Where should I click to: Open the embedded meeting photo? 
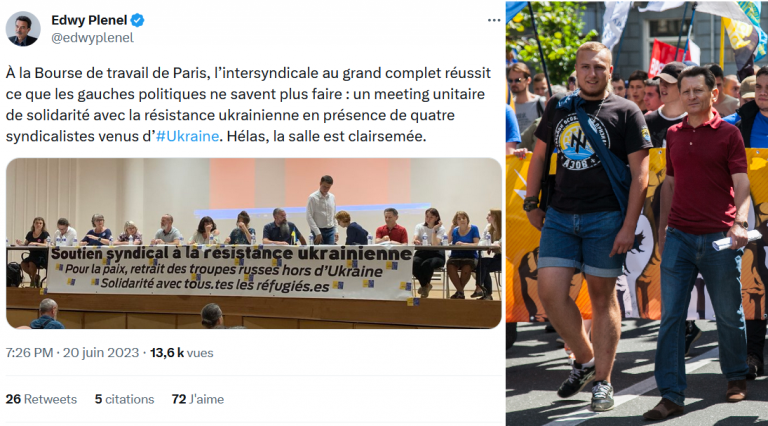tap(254, 243)
